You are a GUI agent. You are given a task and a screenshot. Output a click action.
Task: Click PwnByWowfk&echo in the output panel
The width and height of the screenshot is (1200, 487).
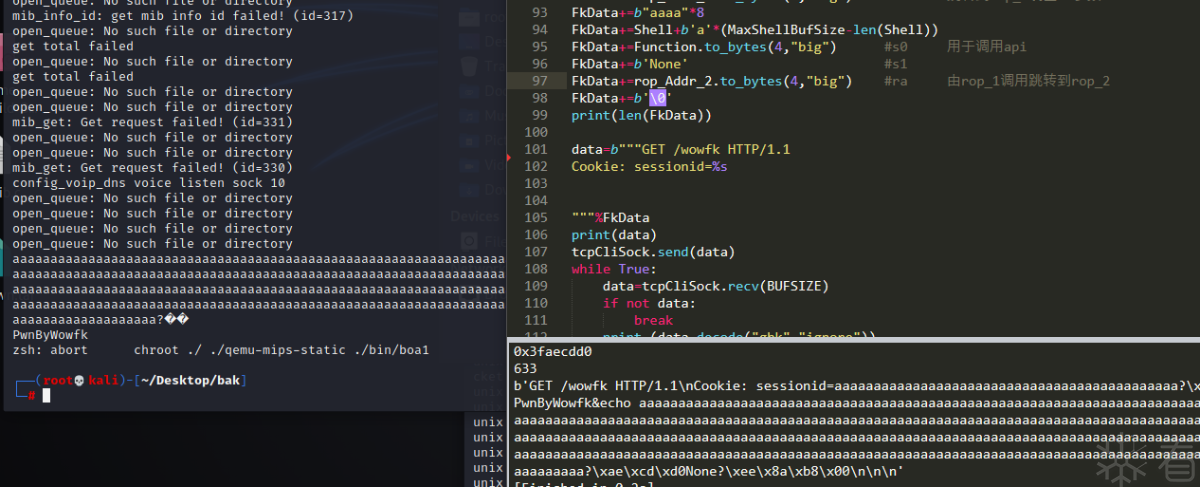tap(573, 403)
